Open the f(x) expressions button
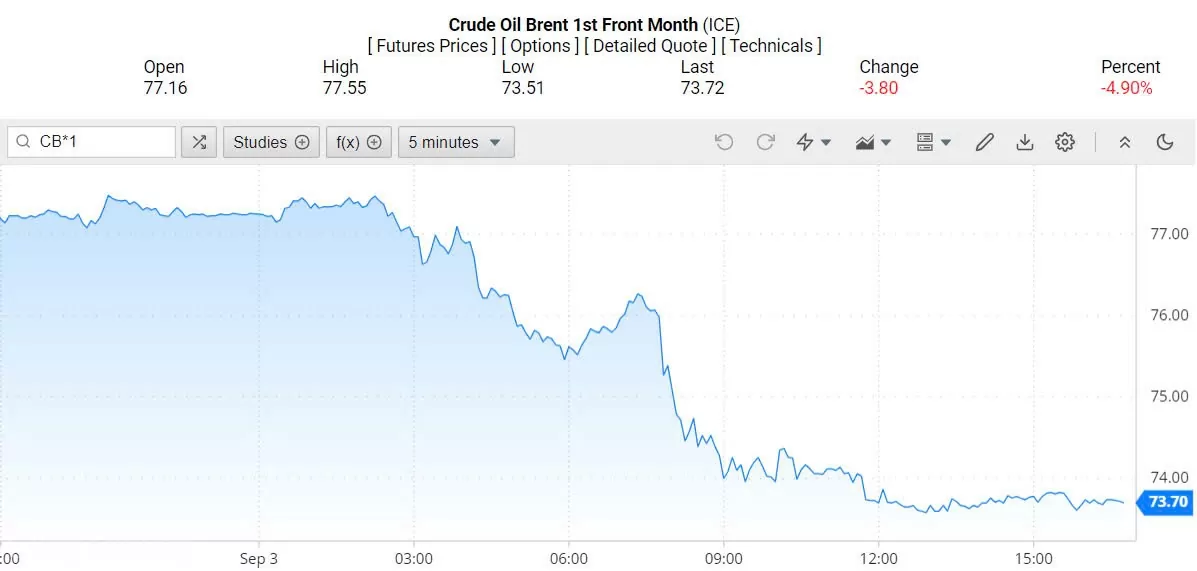 (x=359, y=142)
